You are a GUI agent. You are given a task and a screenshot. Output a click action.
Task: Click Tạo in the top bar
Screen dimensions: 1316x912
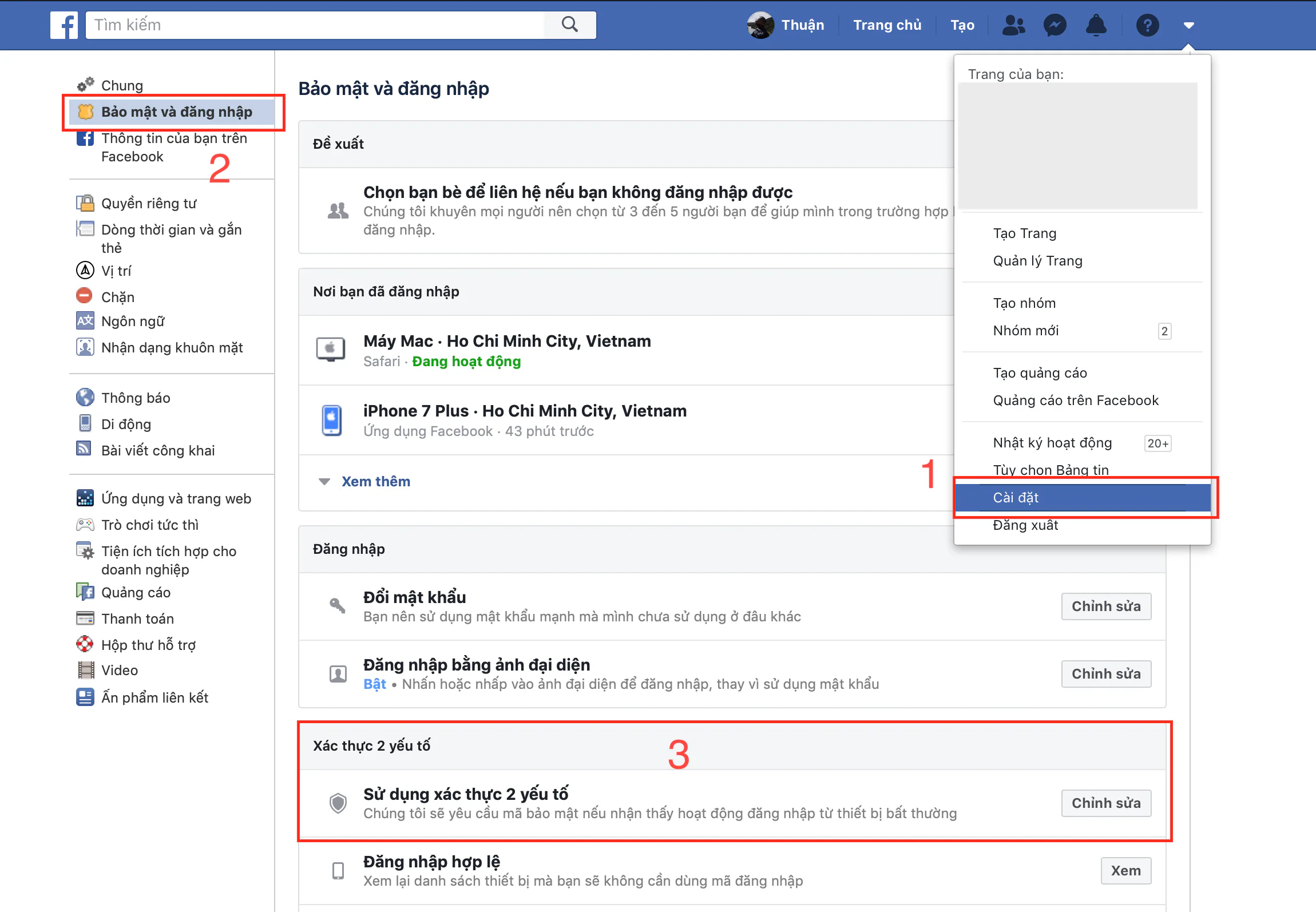click(962, 25)
